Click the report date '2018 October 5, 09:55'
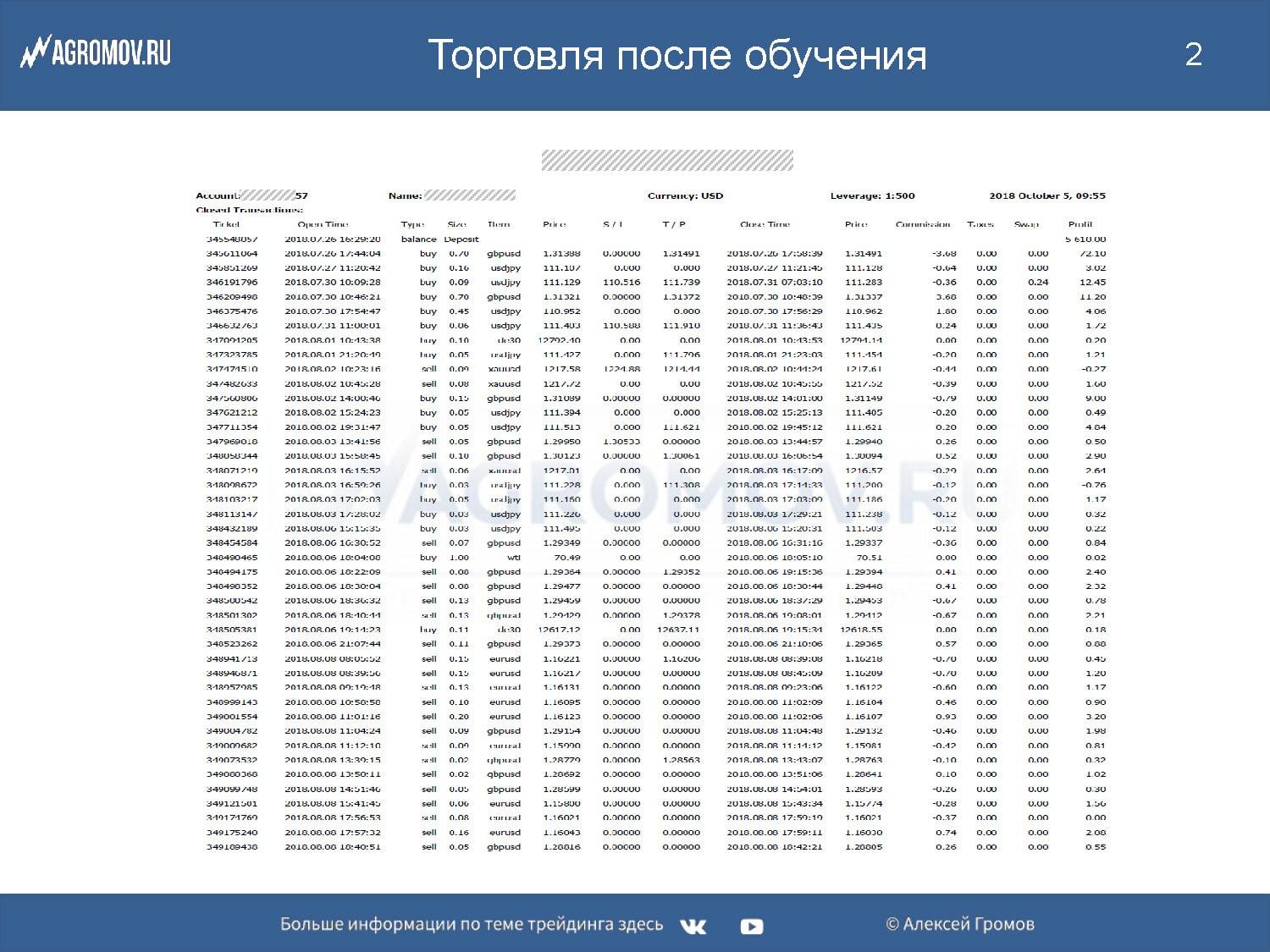This screenshot has height=952, width=1270. [1047, 195]
